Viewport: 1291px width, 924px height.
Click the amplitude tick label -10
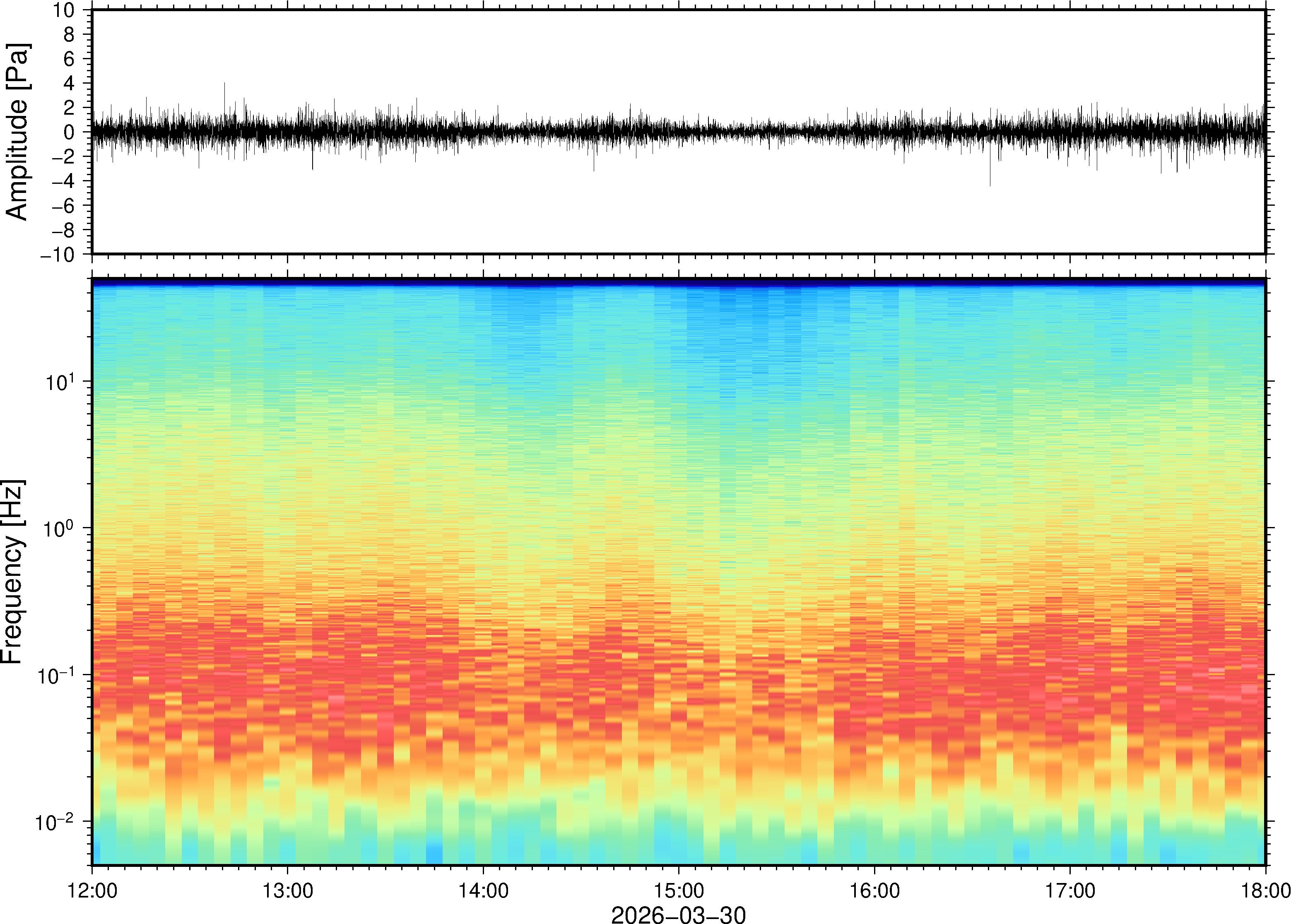click(57, 255)
